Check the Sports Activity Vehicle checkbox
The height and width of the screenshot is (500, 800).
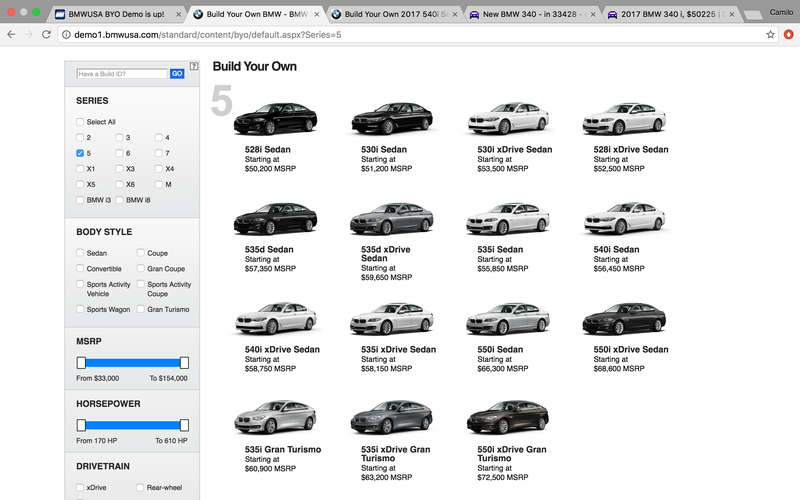click(80, 284)
